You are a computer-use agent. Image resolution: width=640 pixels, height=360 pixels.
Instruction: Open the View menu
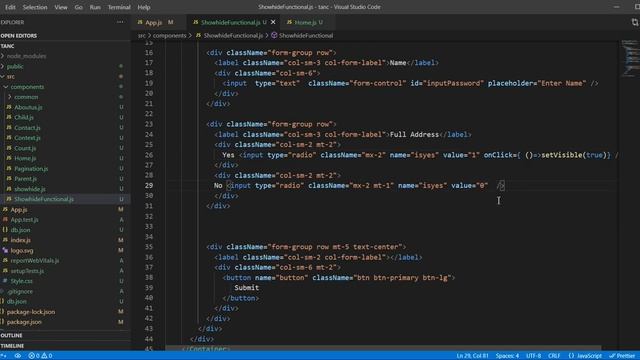[x=61, y=7]
